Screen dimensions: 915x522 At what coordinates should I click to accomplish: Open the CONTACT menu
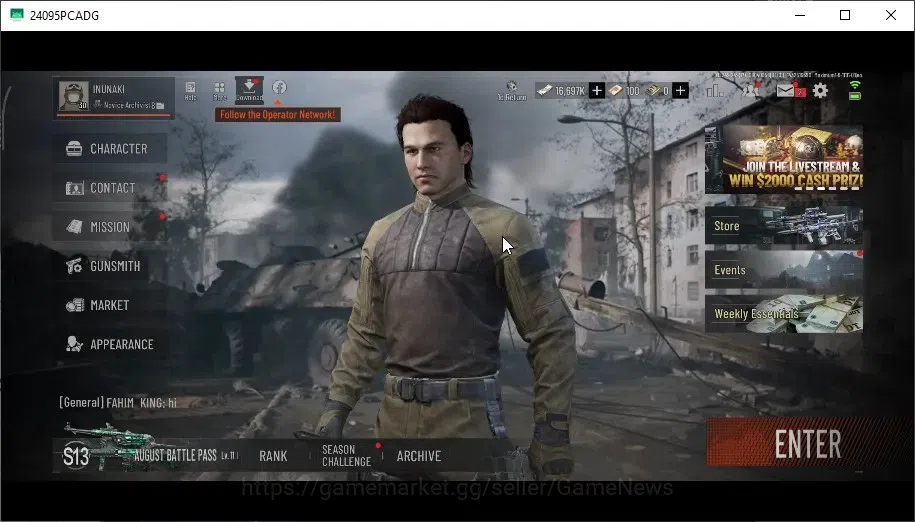[x=110, y=188]
